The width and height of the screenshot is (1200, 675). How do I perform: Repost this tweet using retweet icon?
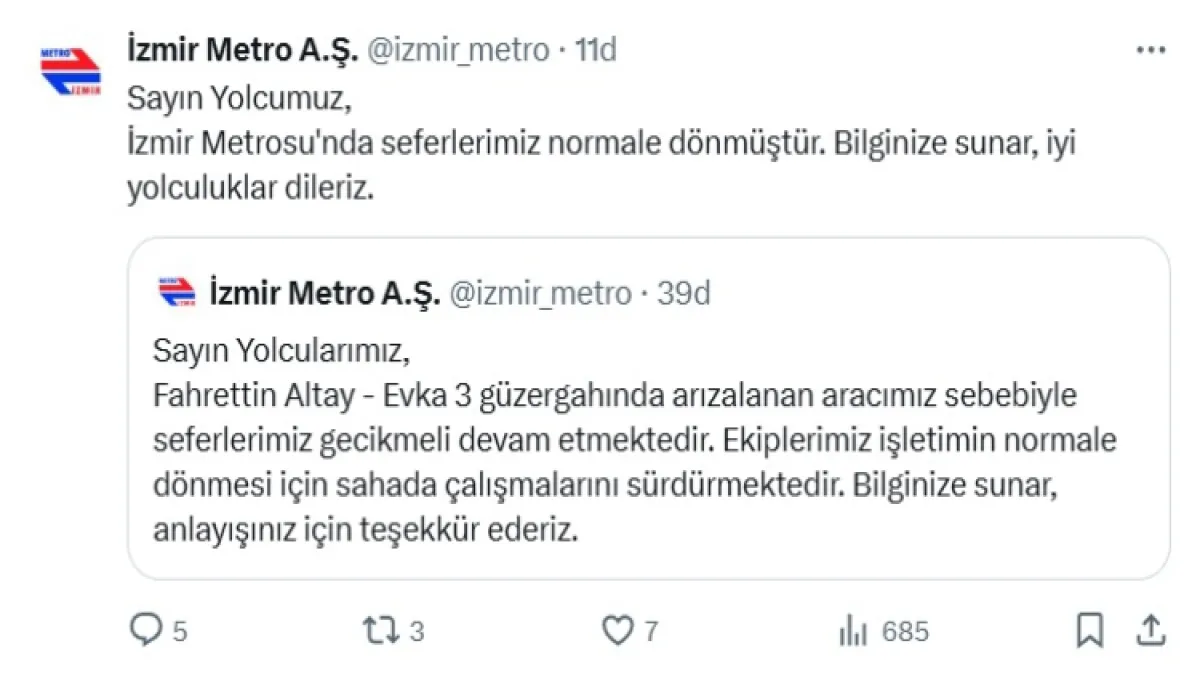tap(382, 630)
